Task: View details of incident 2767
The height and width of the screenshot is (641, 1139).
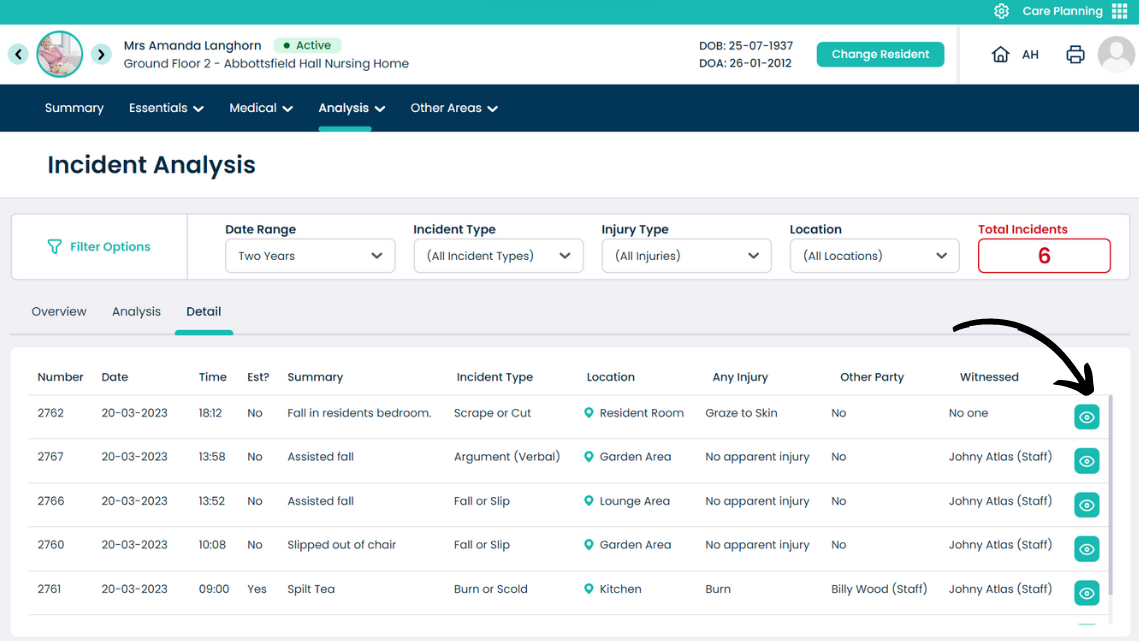Action: click(1087, 461)
